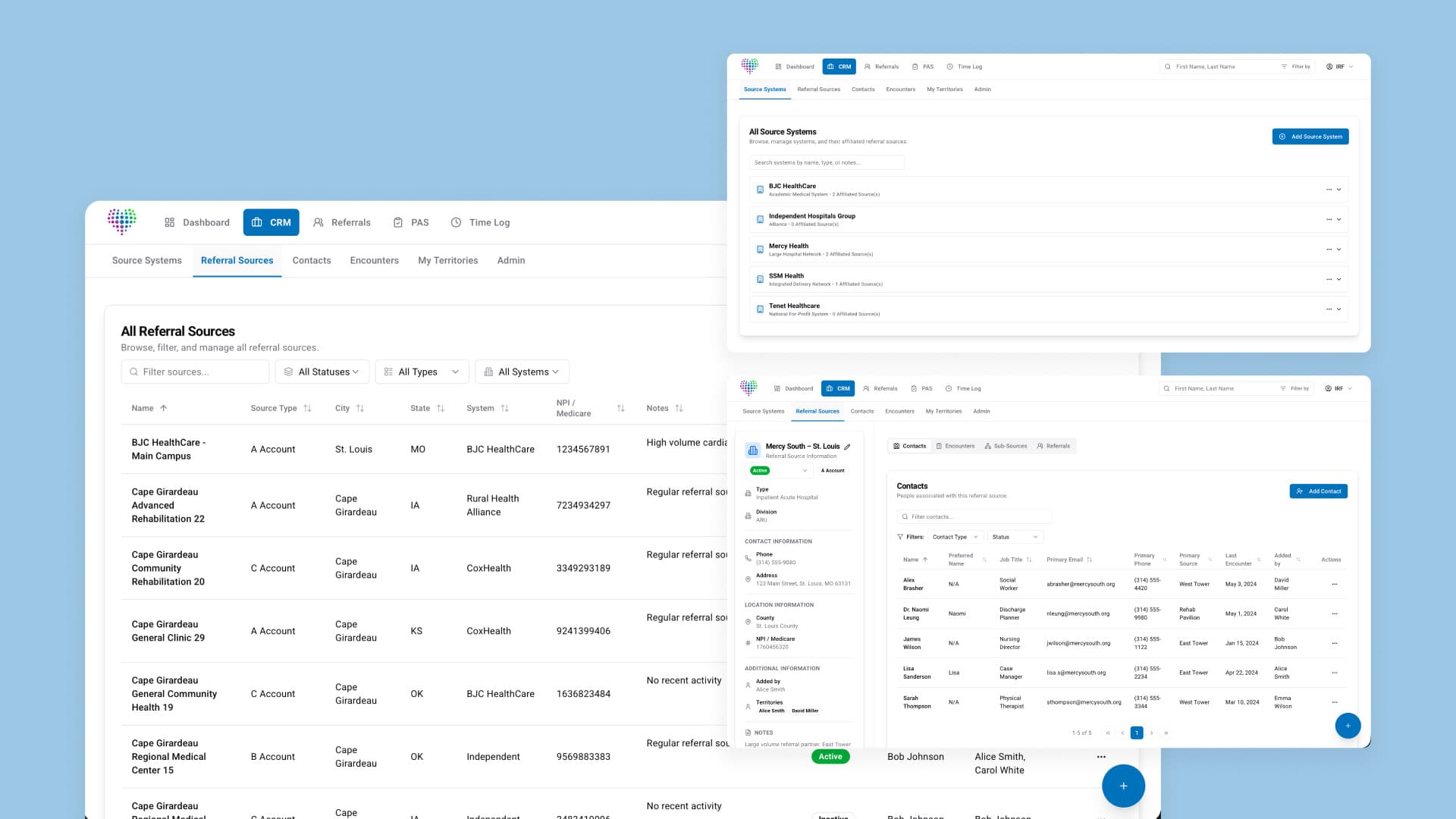Open the Contact Type filter dropdown
Screen dimensions: 1456x819
click(x=955, y=537)
